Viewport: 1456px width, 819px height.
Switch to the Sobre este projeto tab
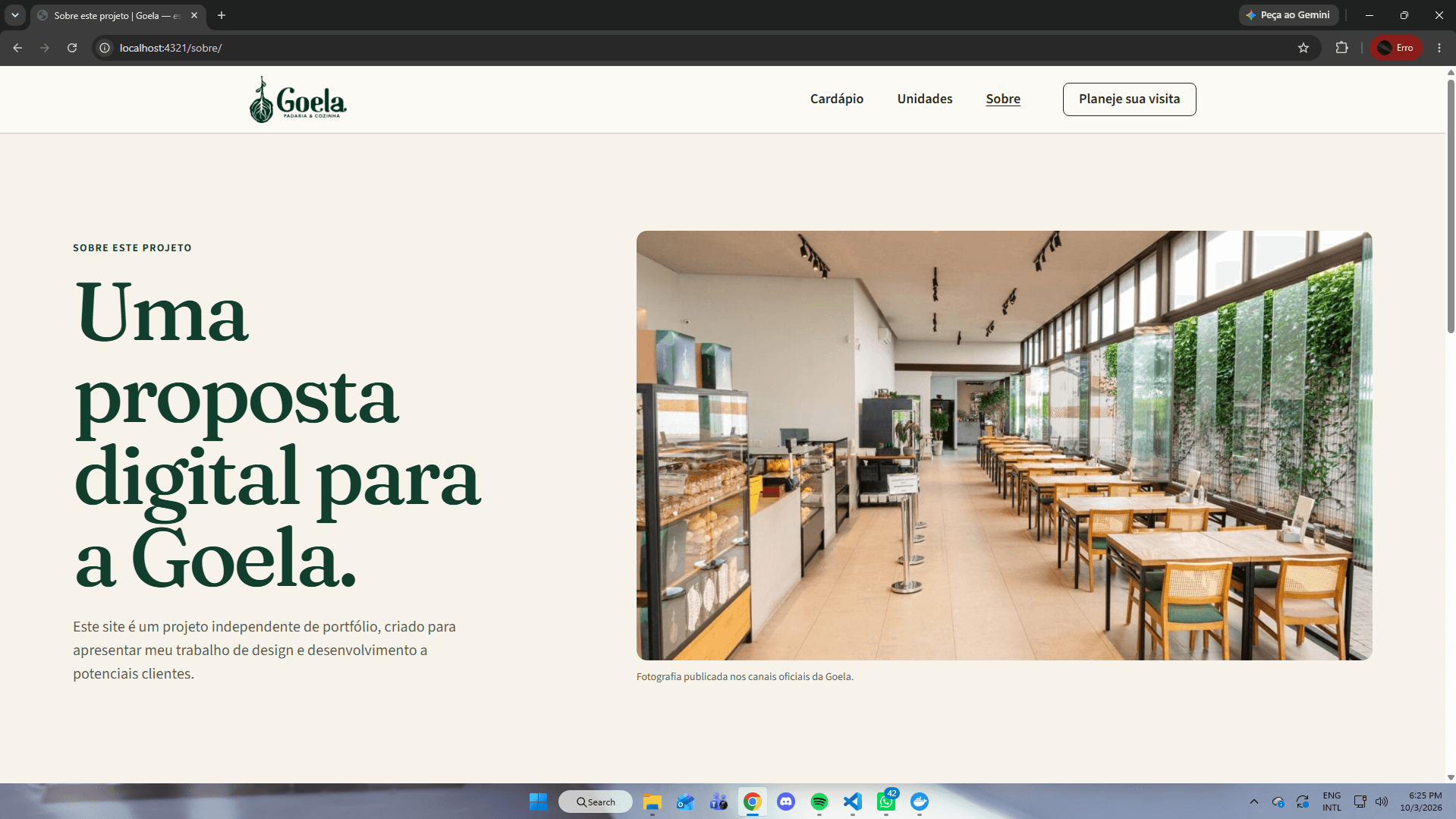click(118, 15)
